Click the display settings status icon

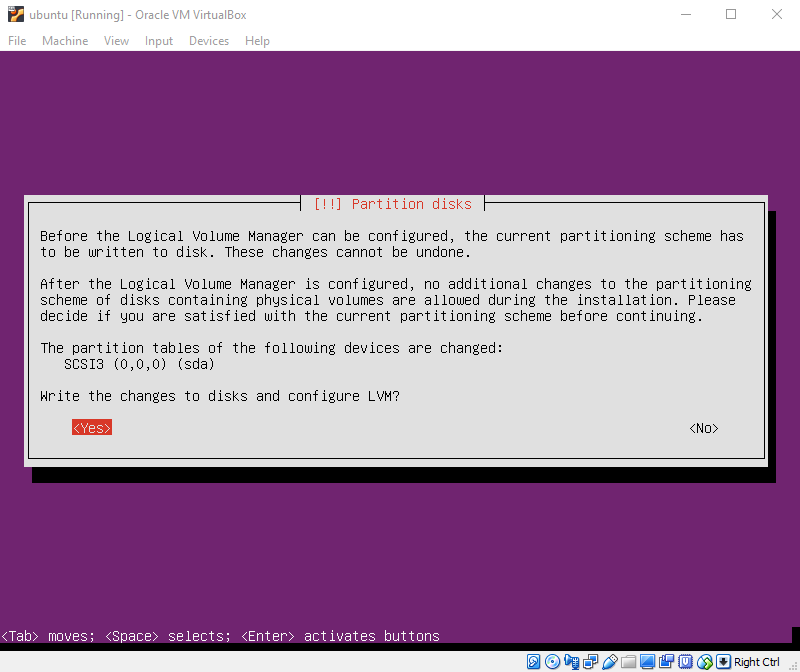[646, 661]
